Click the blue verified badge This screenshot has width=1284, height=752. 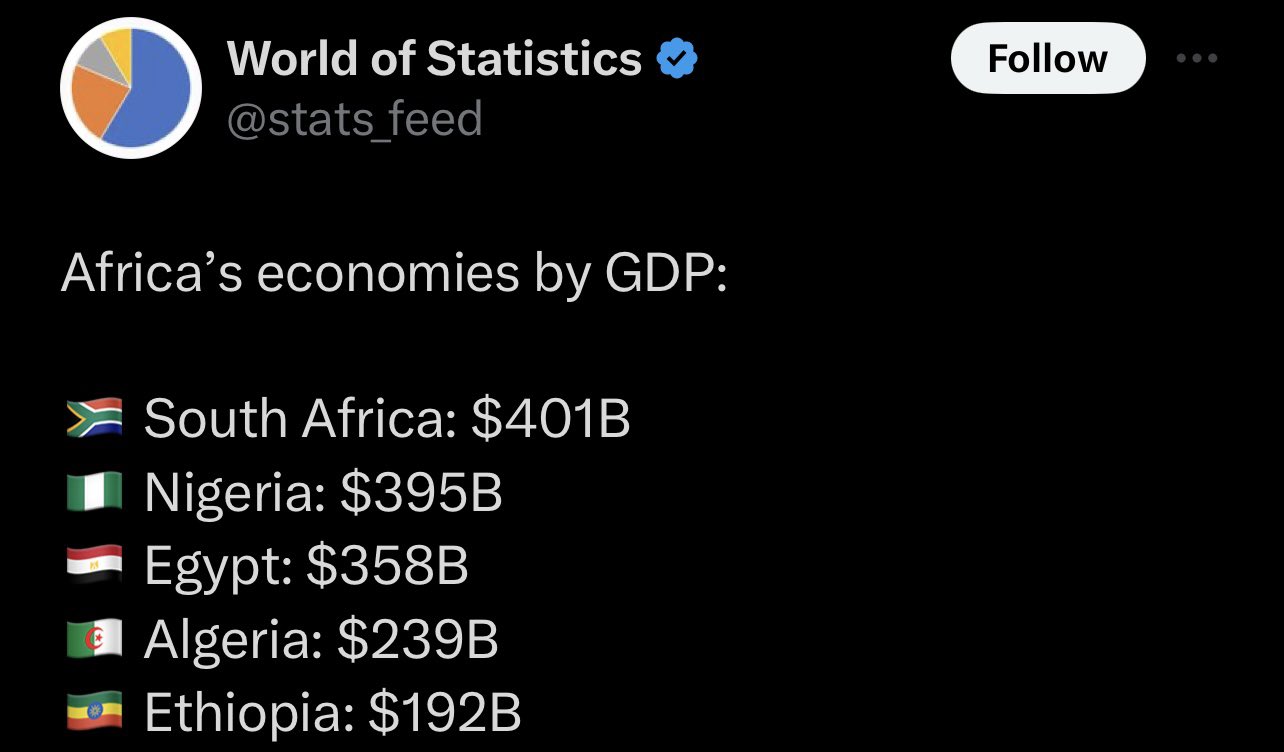[677, 60]
